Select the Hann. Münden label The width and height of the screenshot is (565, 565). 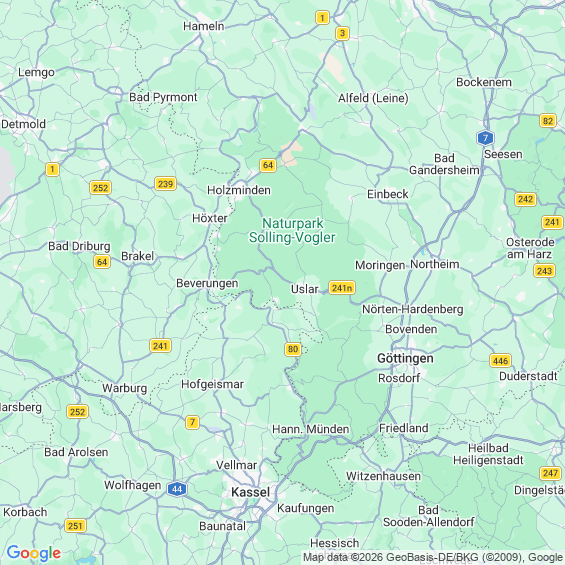(311, 429)
